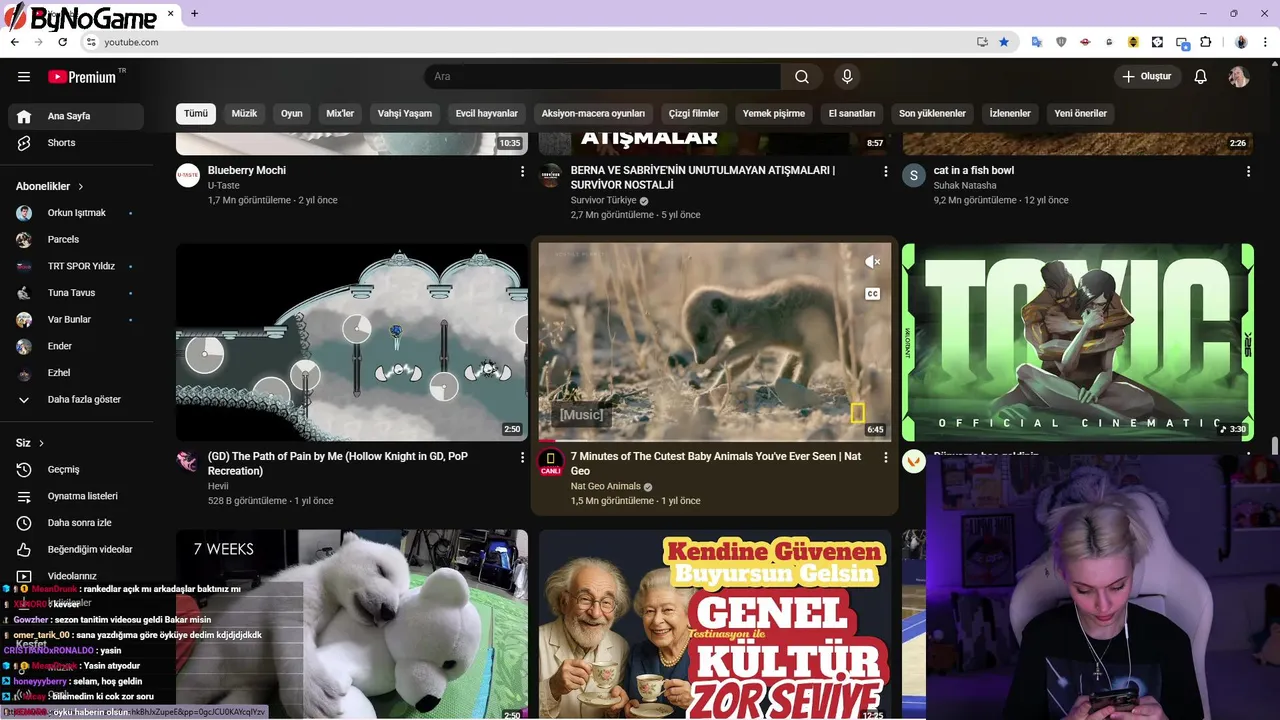Click the browser back arrow

tap(14, 42)
